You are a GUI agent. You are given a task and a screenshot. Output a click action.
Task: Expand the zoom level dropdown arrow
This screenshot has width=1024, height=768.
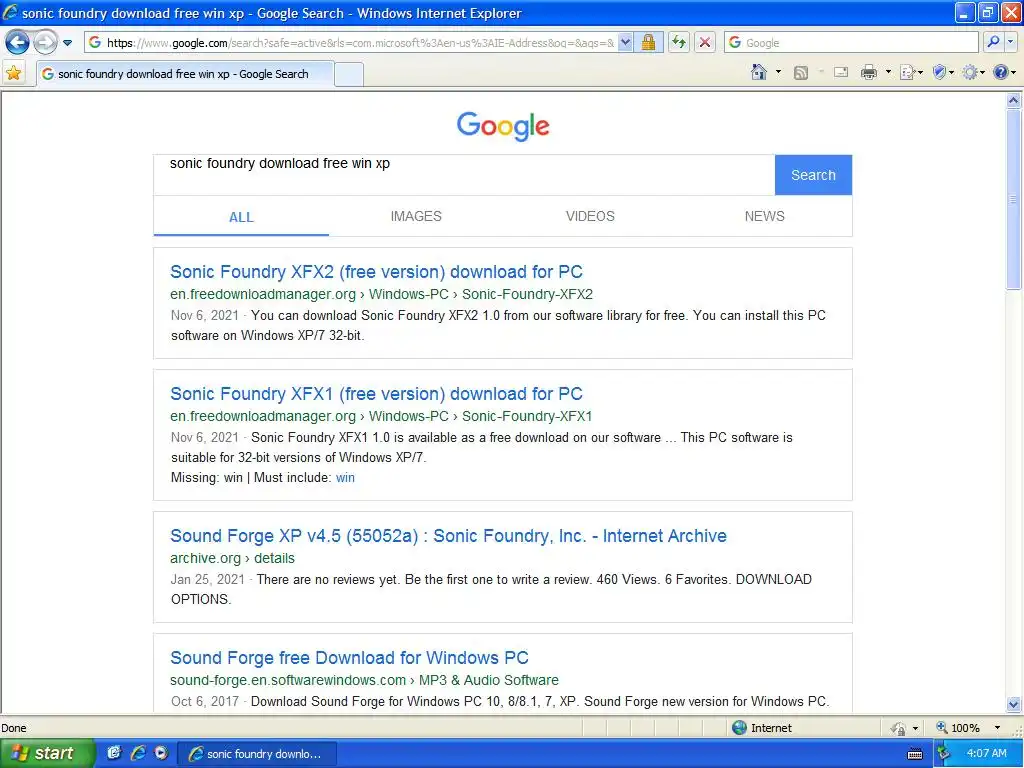(x=997, y=728)
